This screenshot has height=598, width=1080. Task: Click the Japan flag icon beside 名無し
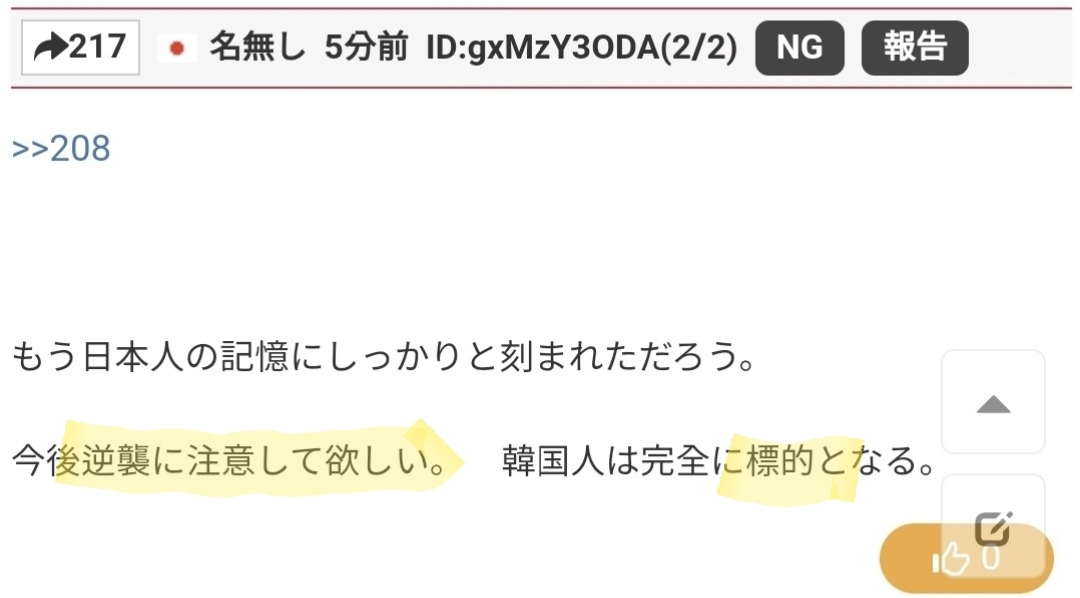pos(177,48)
